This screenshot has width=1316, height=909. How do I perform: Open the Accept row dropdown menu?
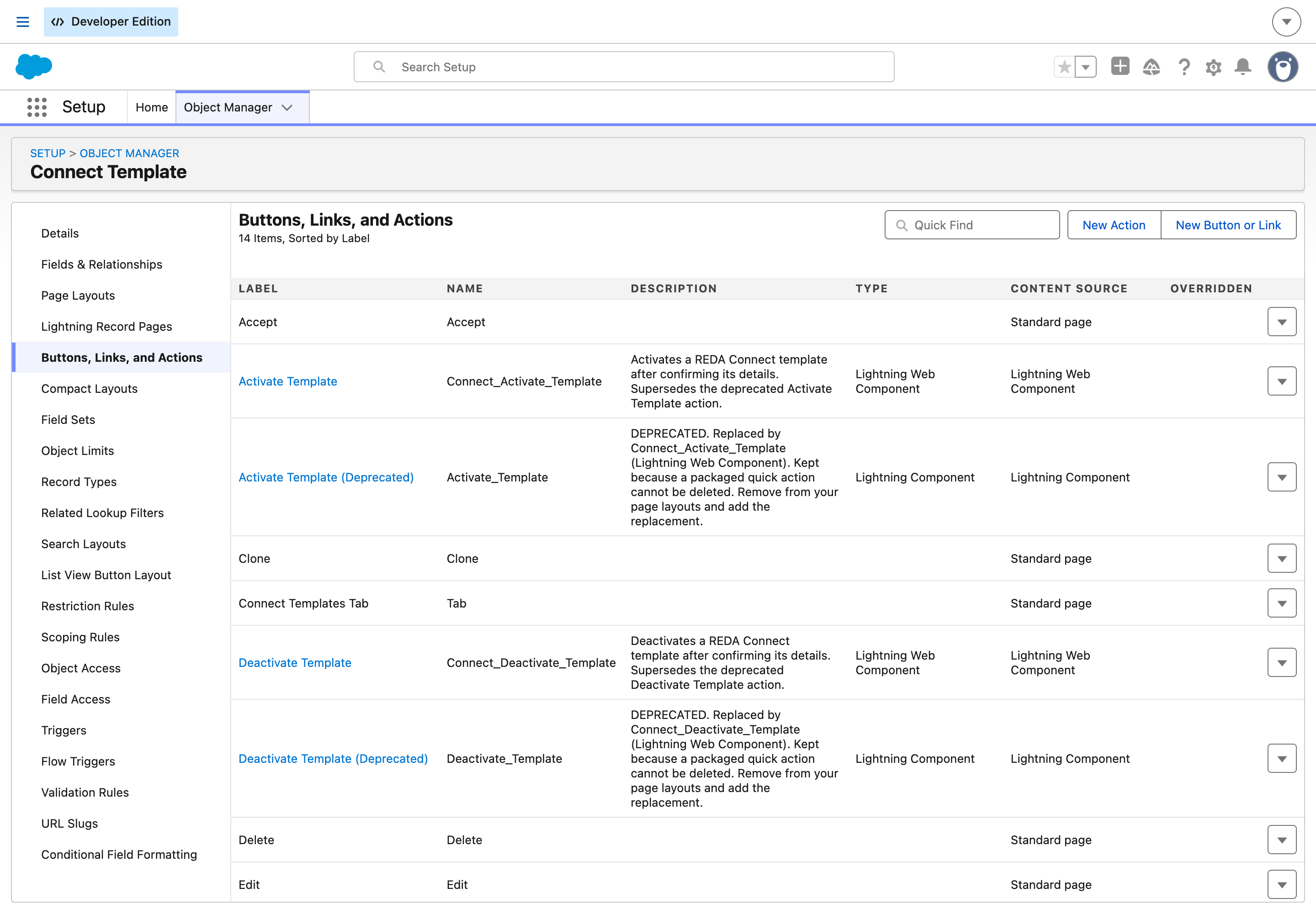(x=1282, y=322)
